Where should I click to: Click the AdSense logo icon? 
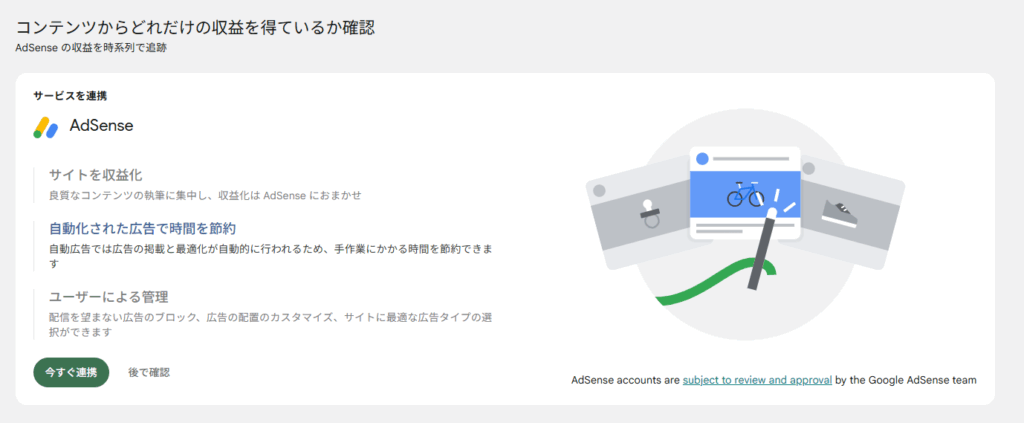(46, 127)
